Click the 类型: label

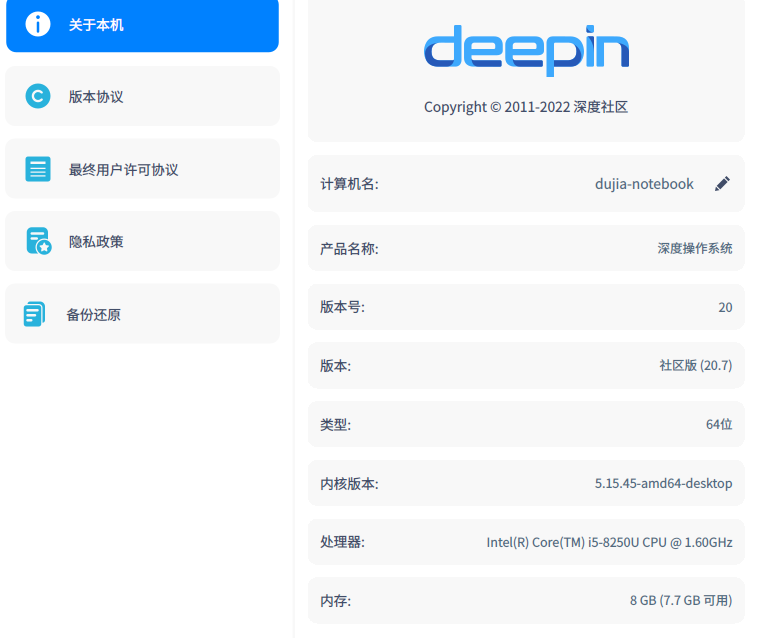coord(335,425)
